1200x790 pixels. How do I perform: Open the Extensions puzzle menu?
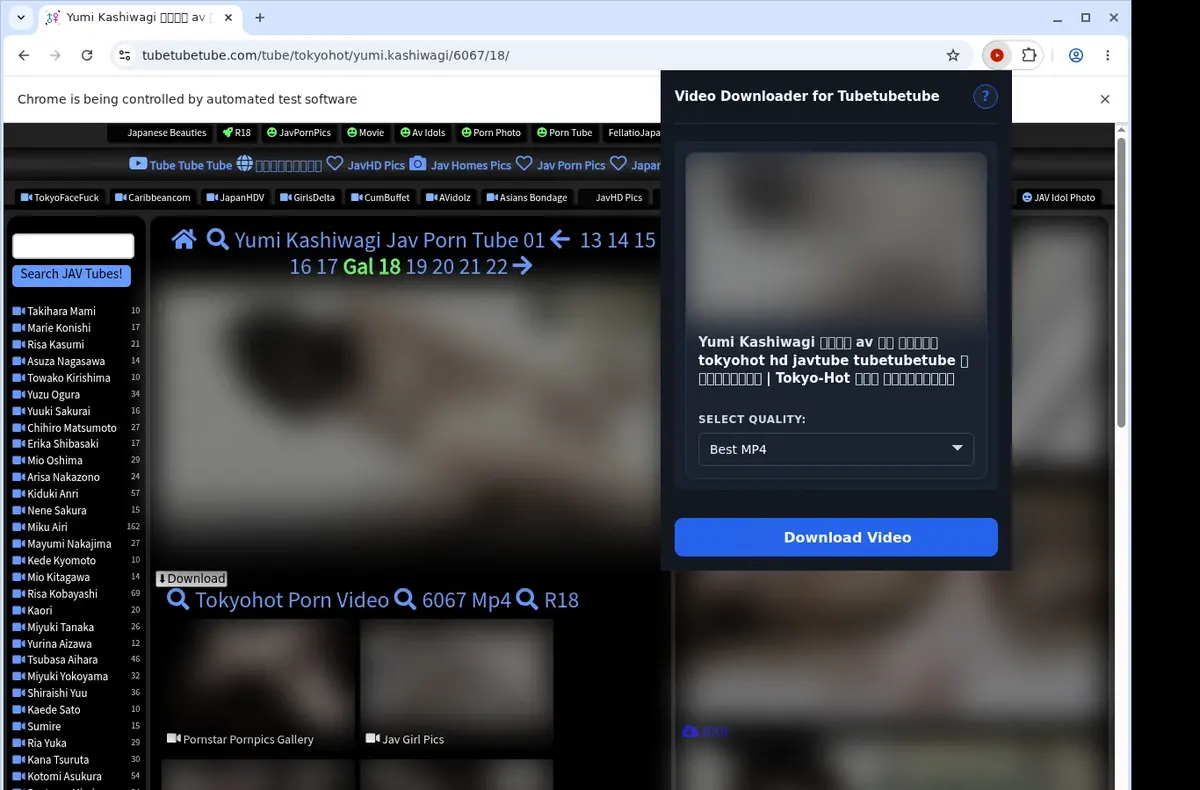click(x=1029, y=56)
